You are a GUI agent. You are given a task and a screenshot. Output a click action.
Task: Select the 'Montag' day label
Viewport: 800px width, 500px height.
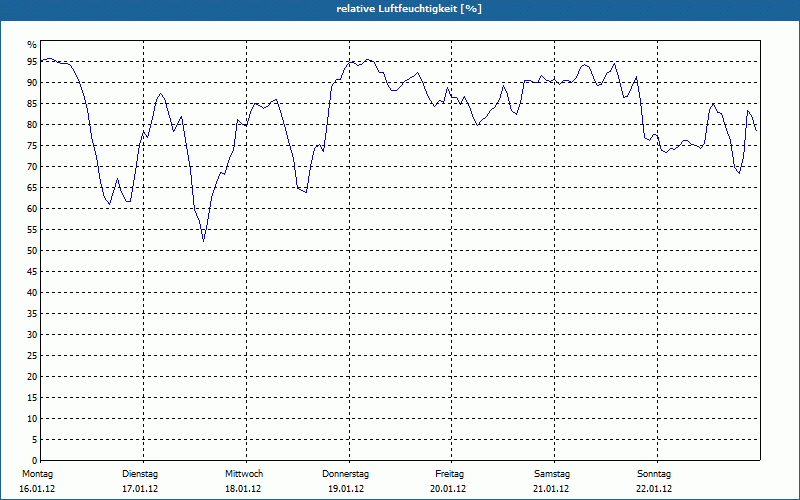(x=37, y=474)
